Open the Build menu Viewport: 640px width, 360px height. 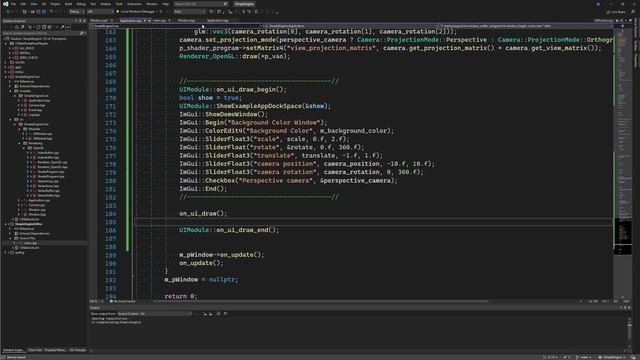68,4
